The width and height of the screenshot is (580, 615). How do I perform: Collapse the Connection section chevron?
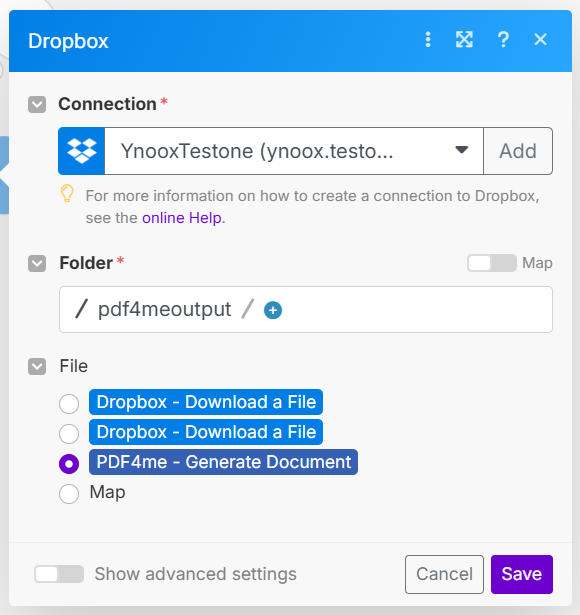click(37, 105)
